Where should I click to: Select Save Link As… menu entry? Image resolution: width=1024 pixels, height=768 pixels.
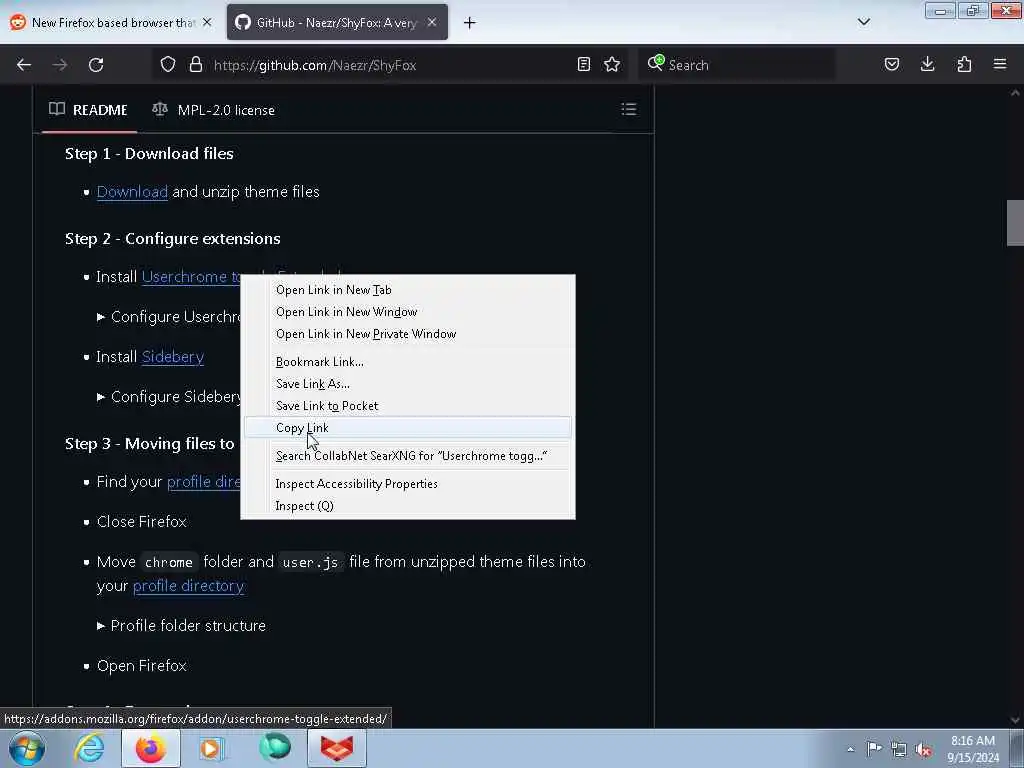(408, 384)
